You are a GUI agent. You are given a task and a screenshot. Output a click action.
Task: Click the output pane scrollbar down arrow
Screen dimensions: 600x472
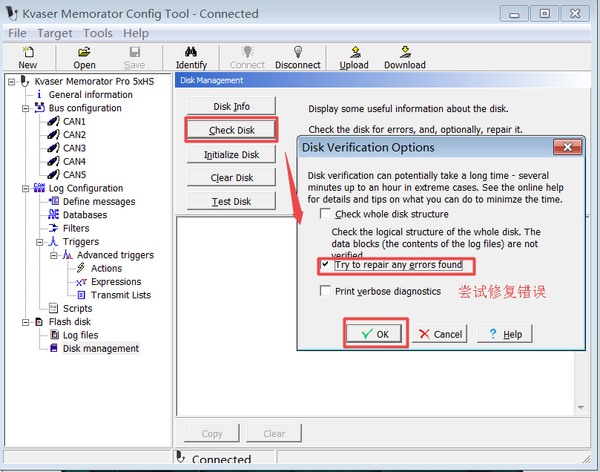click(x=581, y=407)
